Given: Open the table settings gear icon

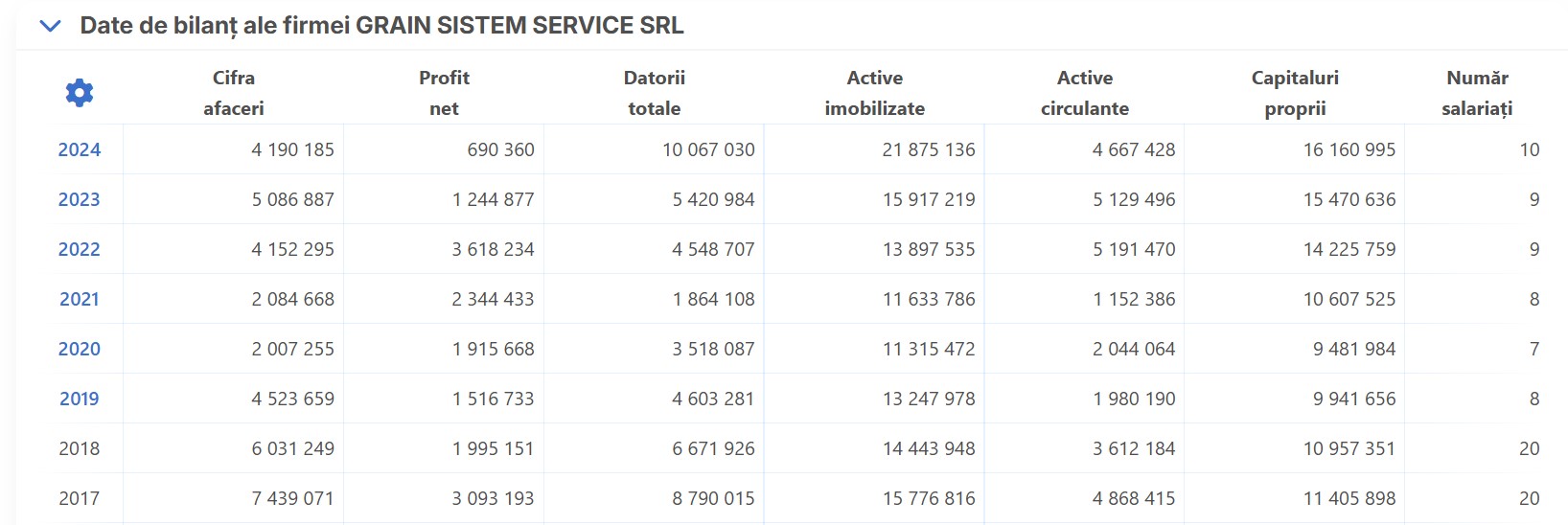Looking at the screenshot, I should [80, 93].
